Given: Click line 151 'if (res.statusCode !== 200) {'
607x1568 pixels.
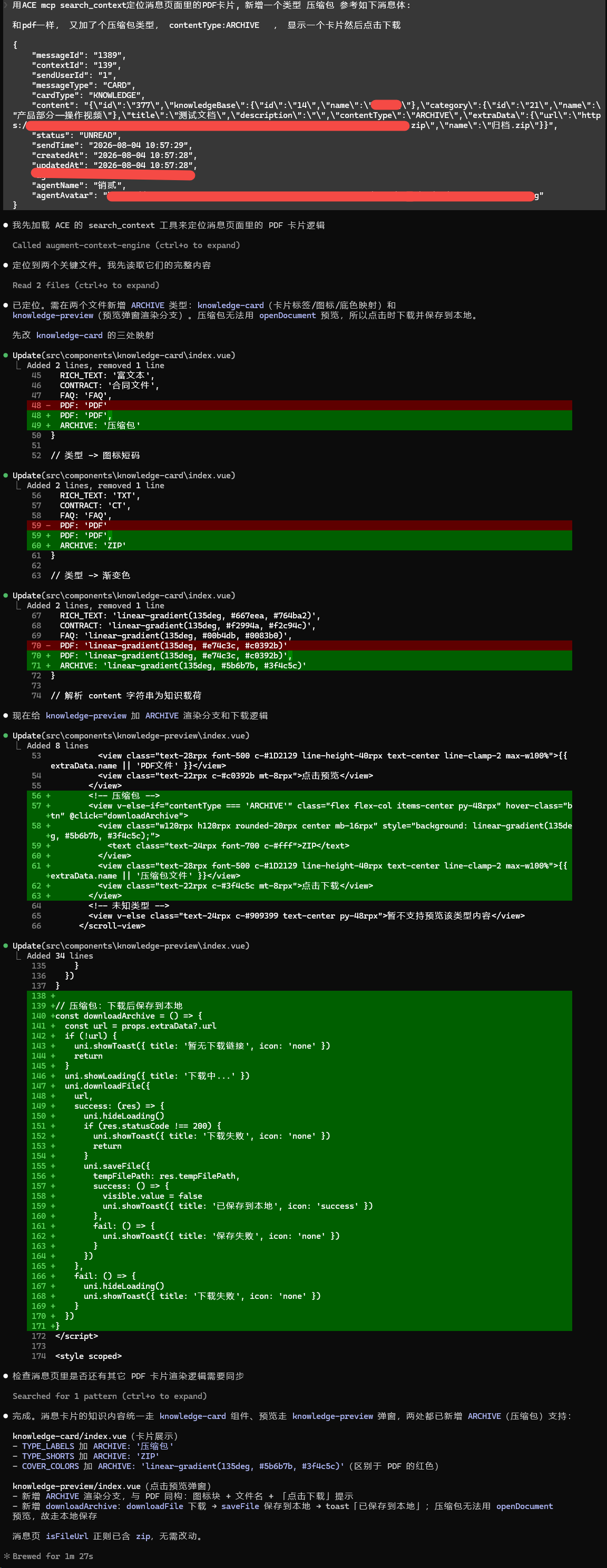Looking at the screenshot, I should point(299,1126).
